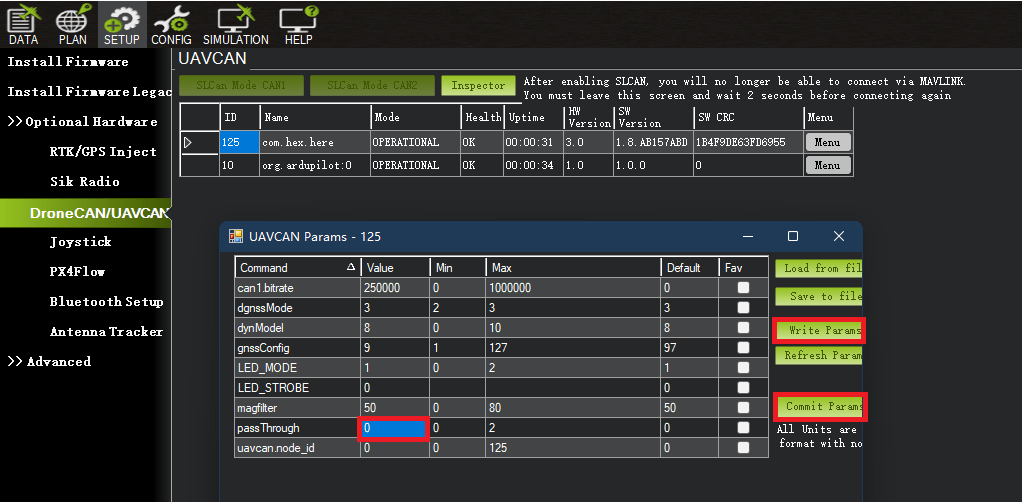Select DroneCAN/UAVCAN menu item

(x=85, y=214)
